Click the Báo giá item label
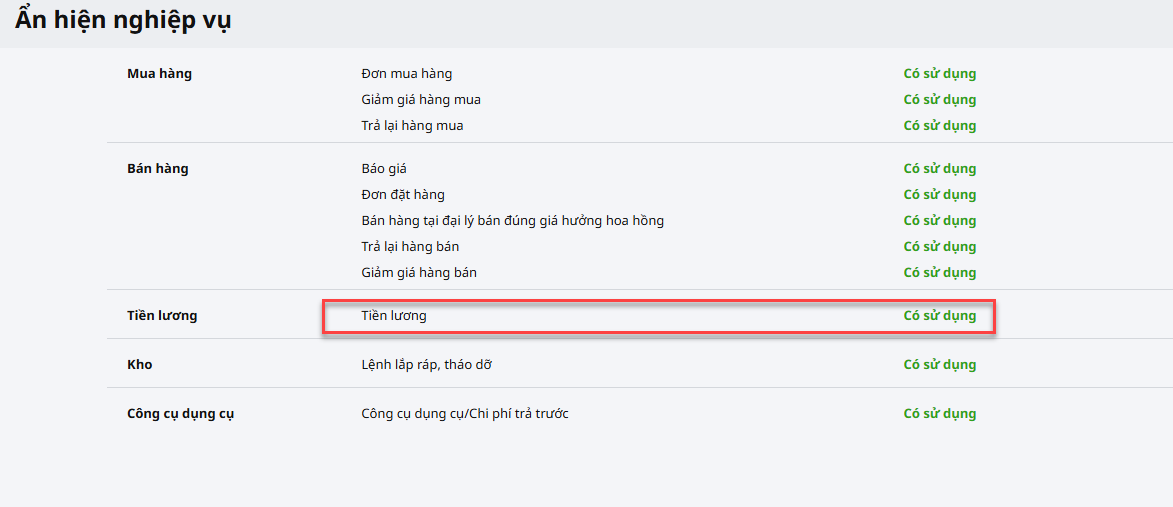Image resolution: width=1173 pixels, height=507 pixels. pyautogui.click(x=384, y=169)
